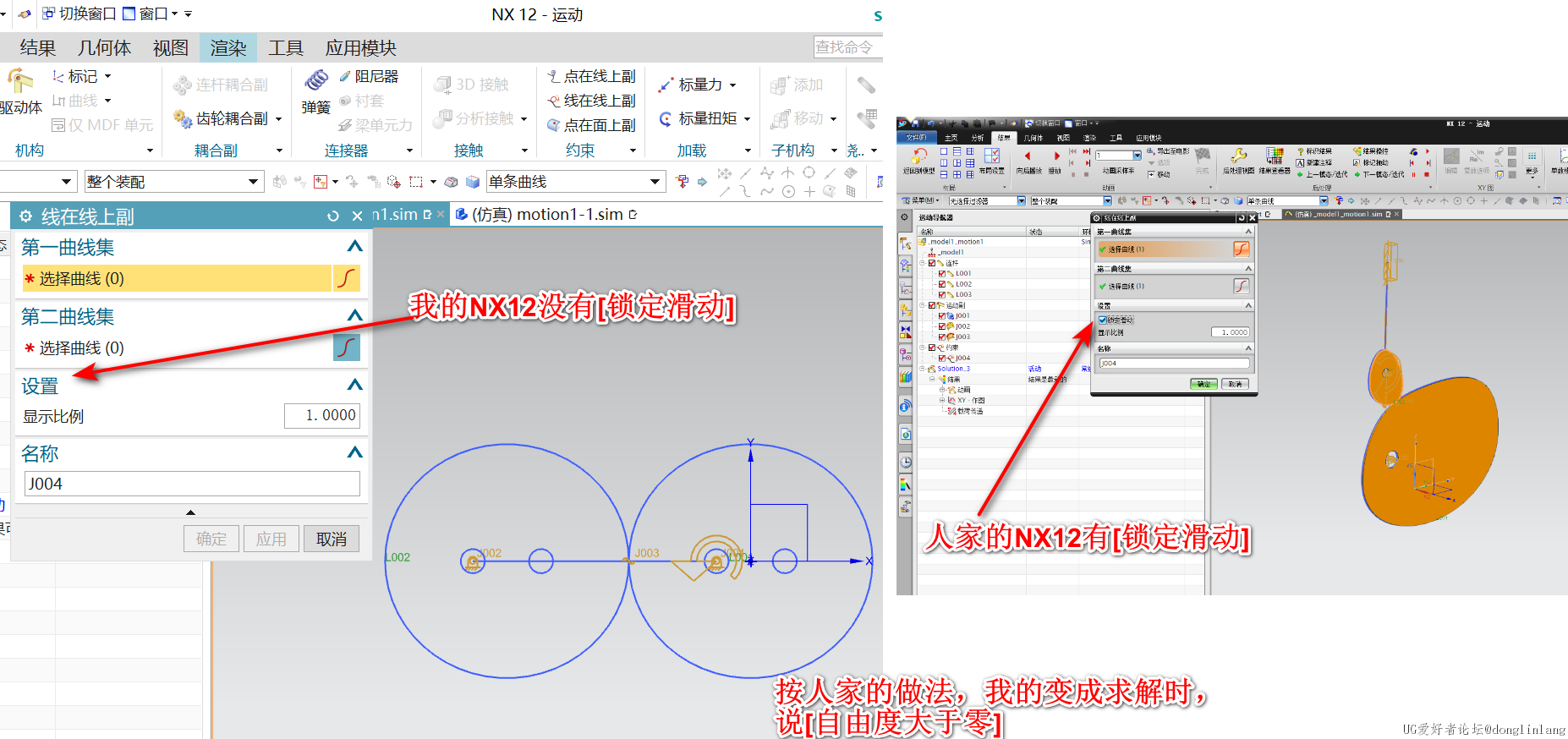Toggle the 运动副 checkbox in right navigator
Image resolution: width=1568 pixels, height=739 pixels.
(932, 305)
